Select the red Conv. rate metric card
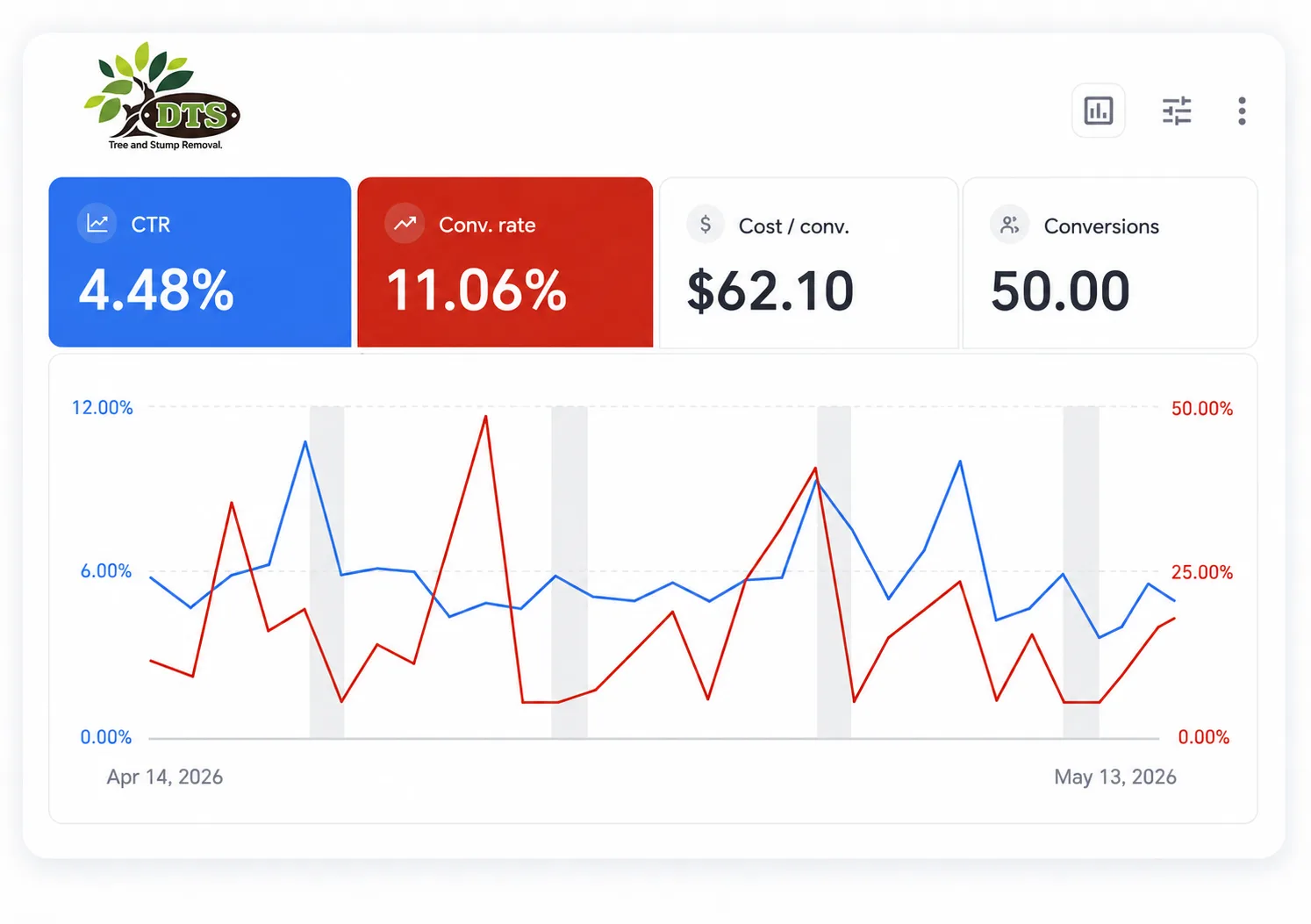1311x924 pixels. tap(505, 262)
